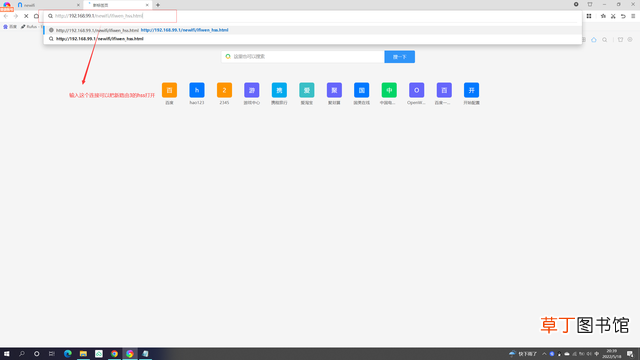This screenshot has width=640, height=360.
Task: Select the first URL suggestion row
Action: [x=313, y=30]
